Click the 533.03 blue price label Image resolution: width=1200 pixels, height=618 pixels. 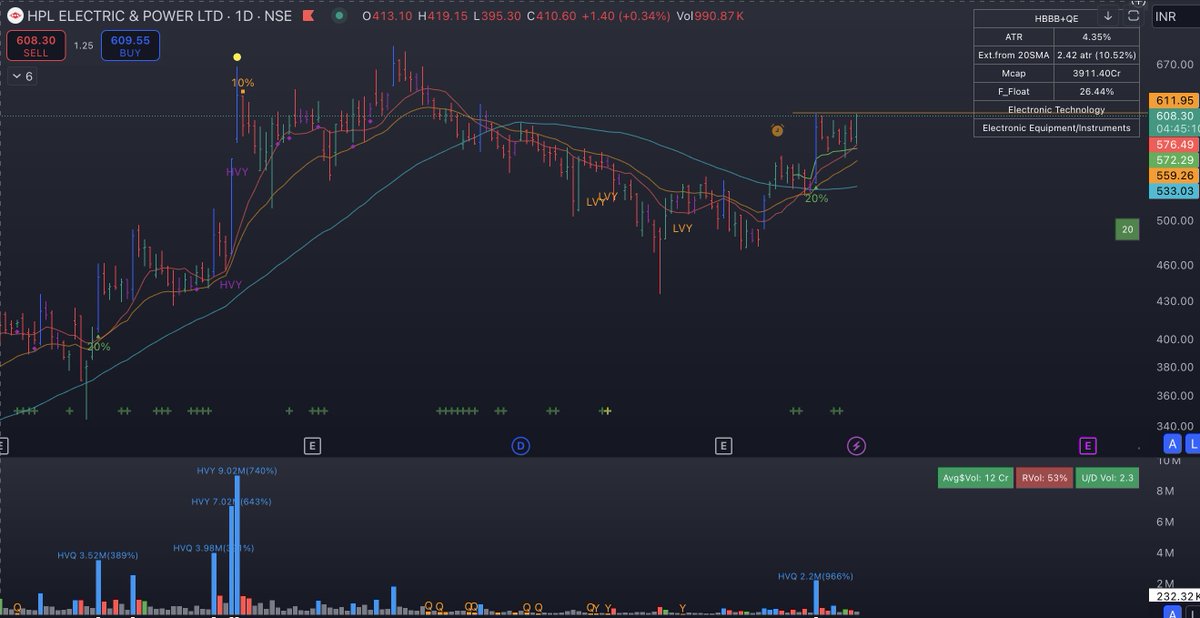pyautogui.click(x=1175, y=191)
